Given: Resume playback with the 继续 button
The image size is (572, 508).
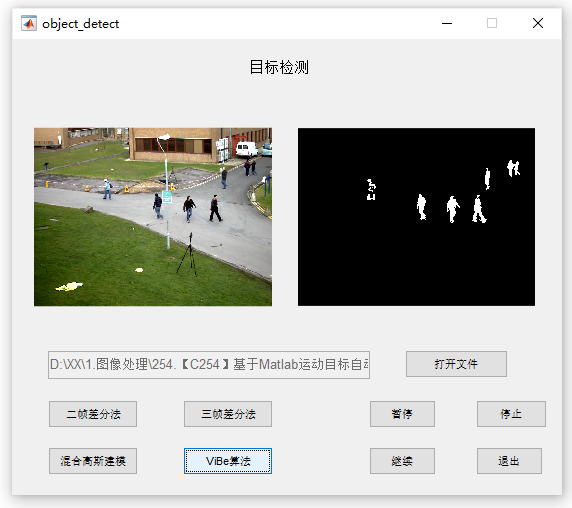Looking at the screenshot, I should [402, 461].
